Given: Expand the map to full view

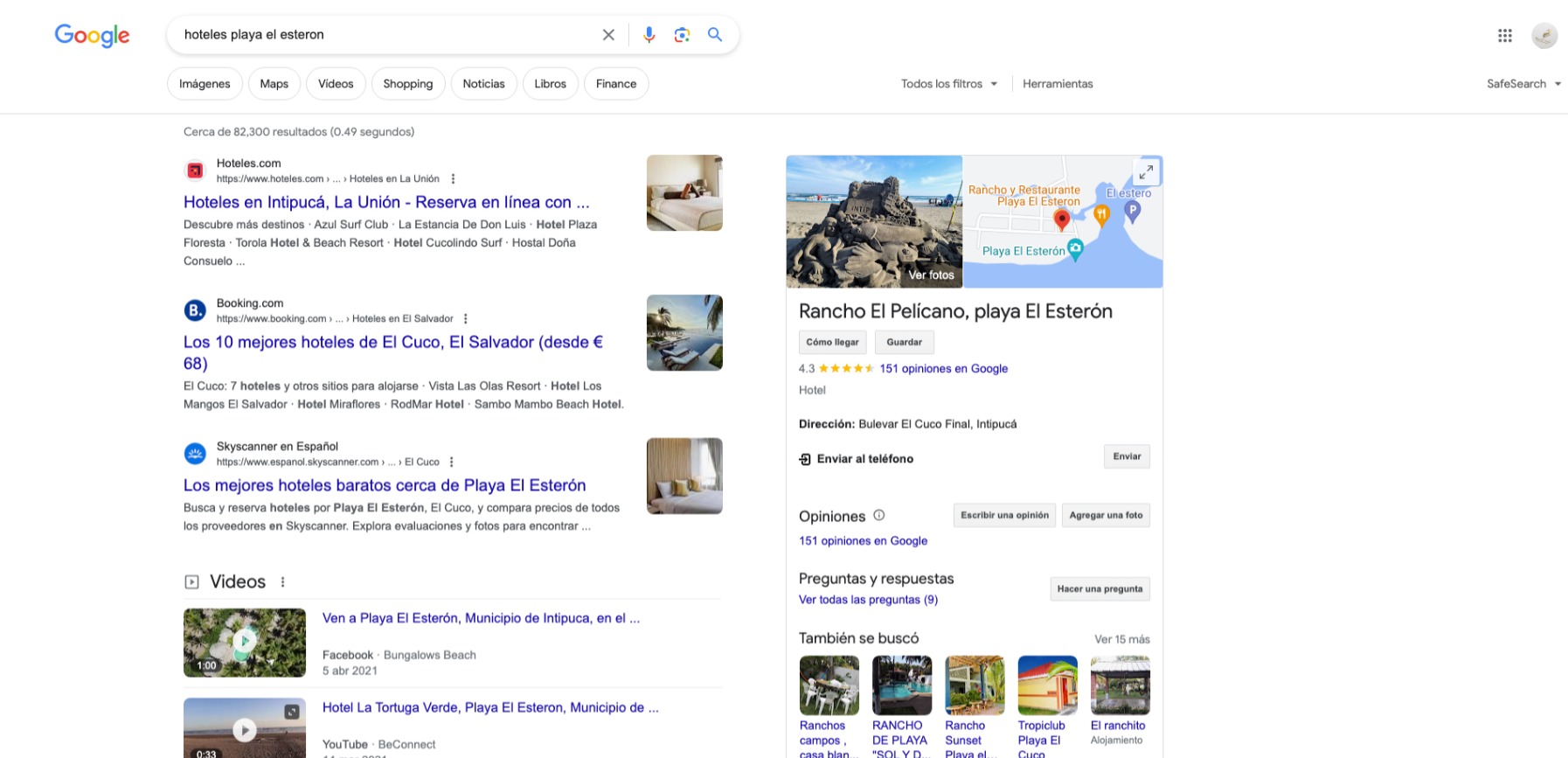Looking at the screenshot, I should pos(1146,172).
